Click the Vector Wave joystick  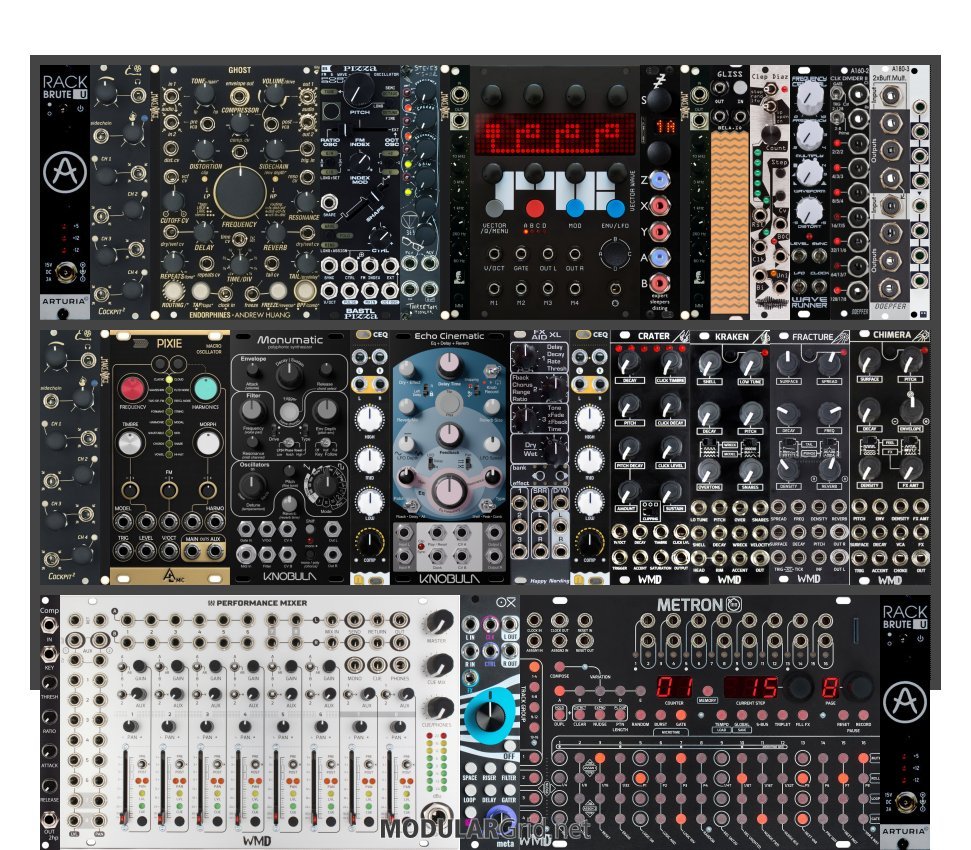(614, 253)
